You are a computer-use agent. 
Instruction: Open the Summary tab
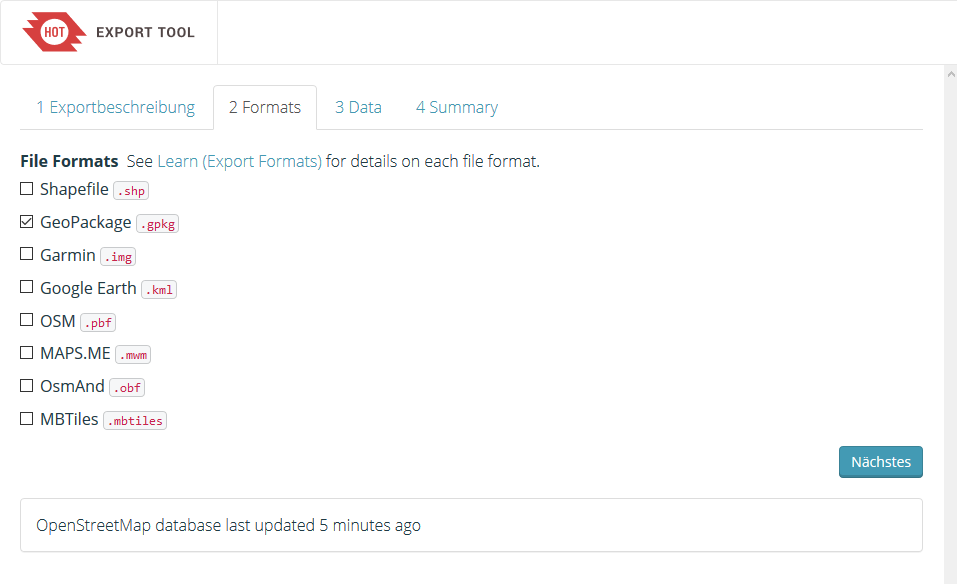pyautogui.click(x=457, y=108)
